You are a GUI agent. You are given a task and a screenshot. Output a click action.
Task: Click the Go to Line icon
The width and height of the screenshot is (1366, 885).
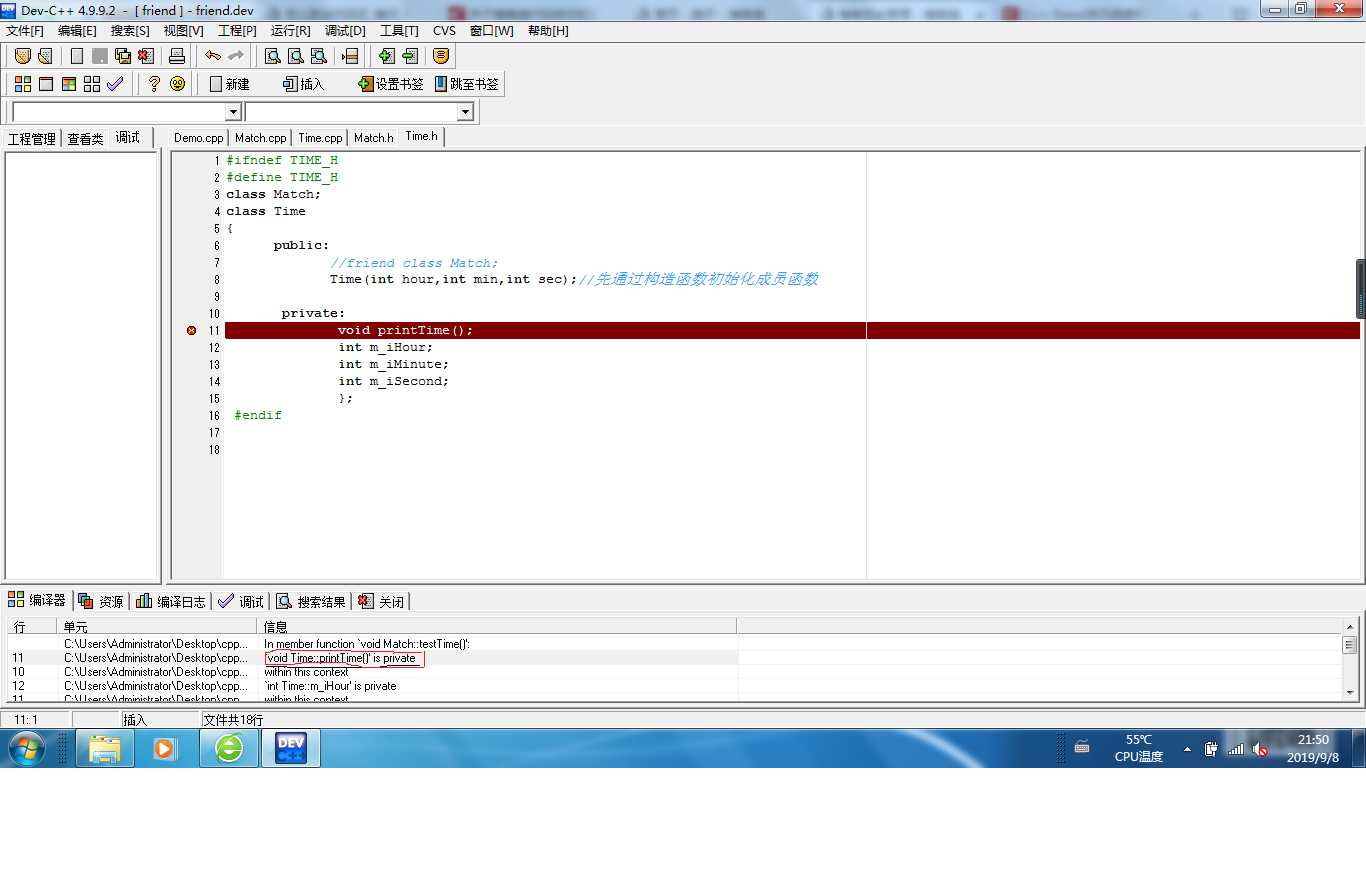click(350, 56)
